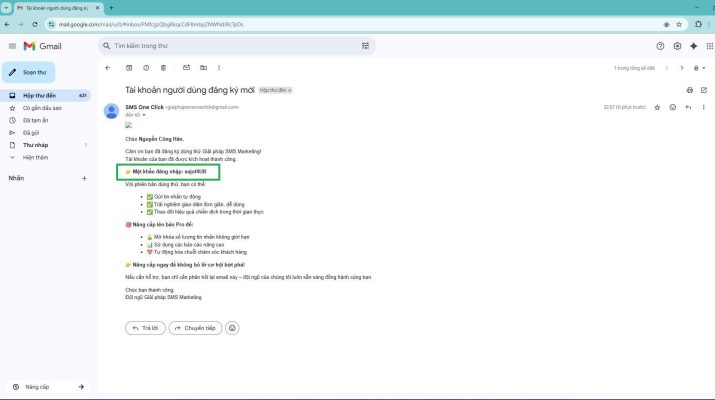Image resolution: width=715 pixels, height=400 pixels.
Task: Open Gmail settings gear
Action: pos(677,45)
